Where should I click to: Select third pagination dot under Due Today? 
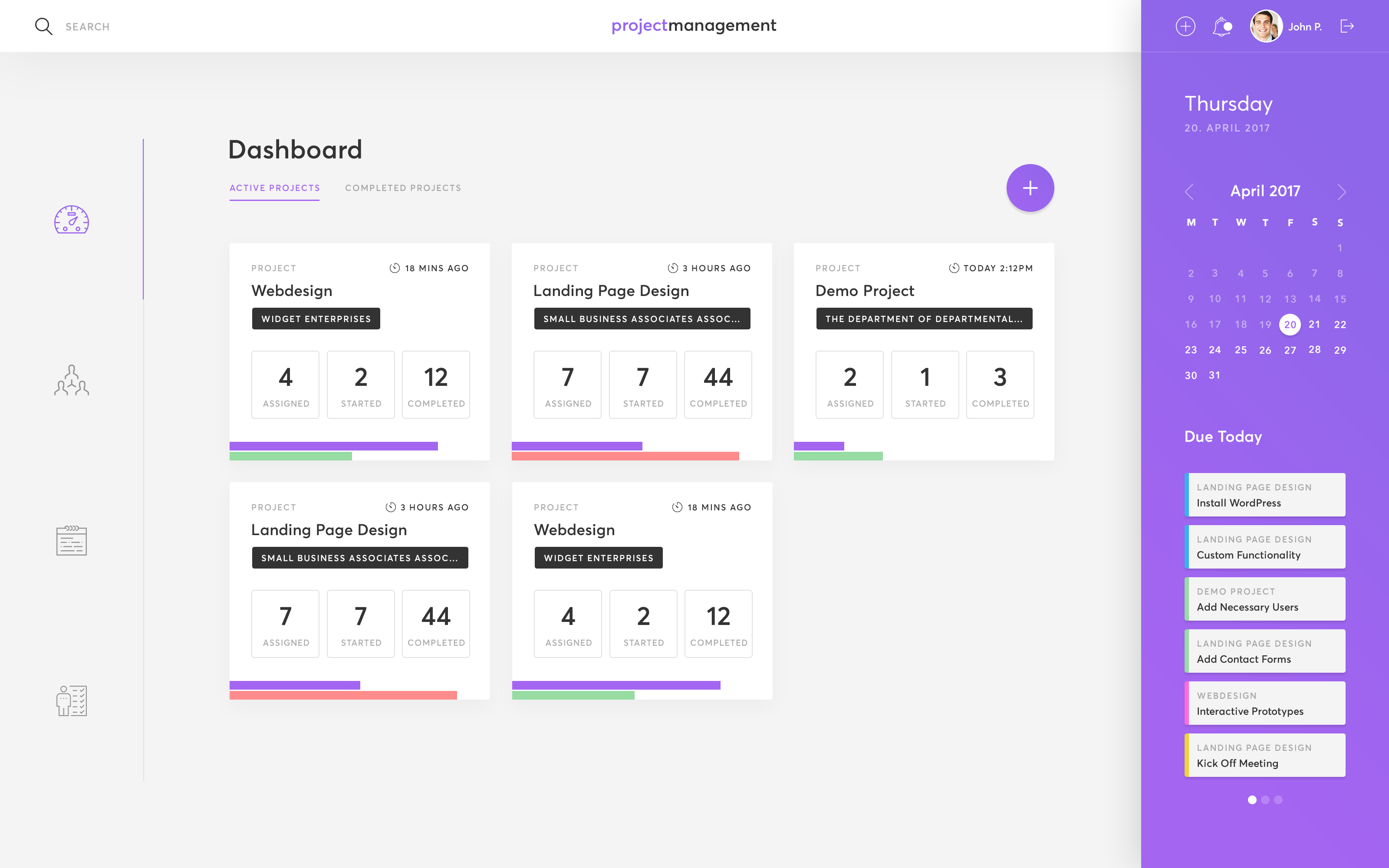[1278, 800]
